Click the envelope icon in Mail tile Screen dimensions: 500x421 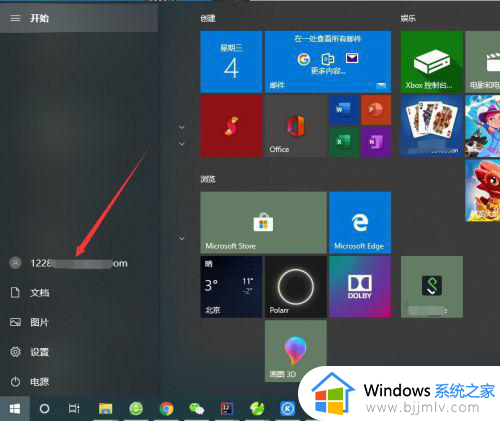tap(352, 58)
